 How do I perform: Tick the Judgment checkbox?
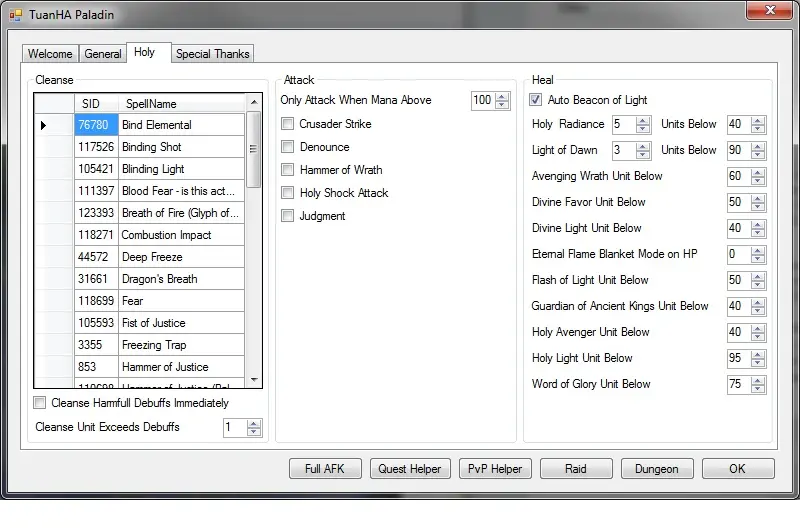(x=288, y=216)
